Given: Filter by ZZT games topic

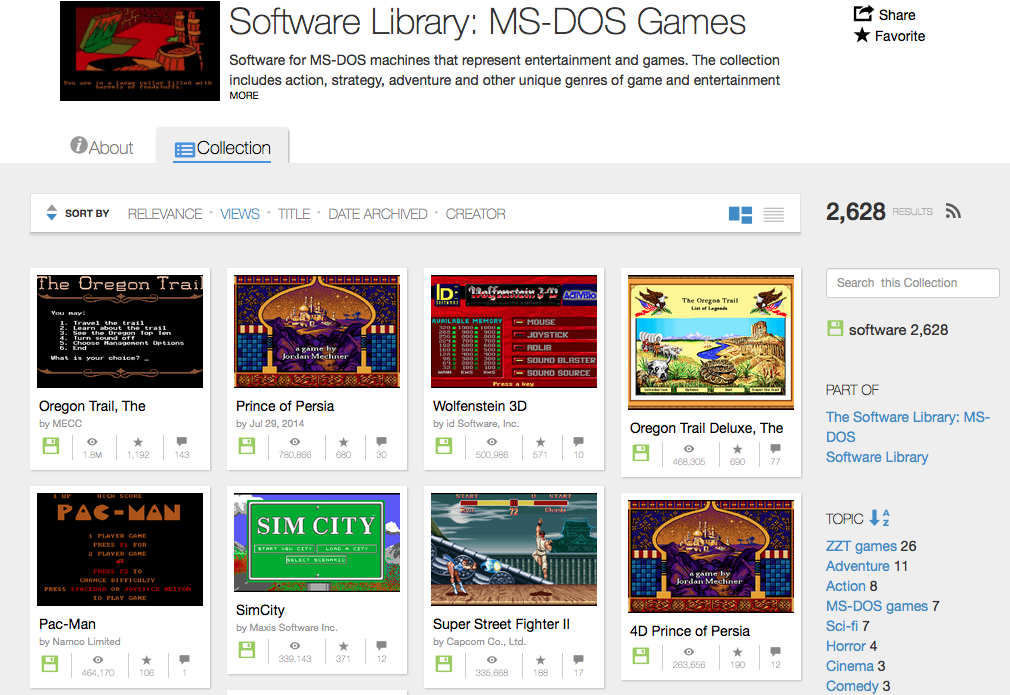Looking at the screenshot, I should point(861,546).
